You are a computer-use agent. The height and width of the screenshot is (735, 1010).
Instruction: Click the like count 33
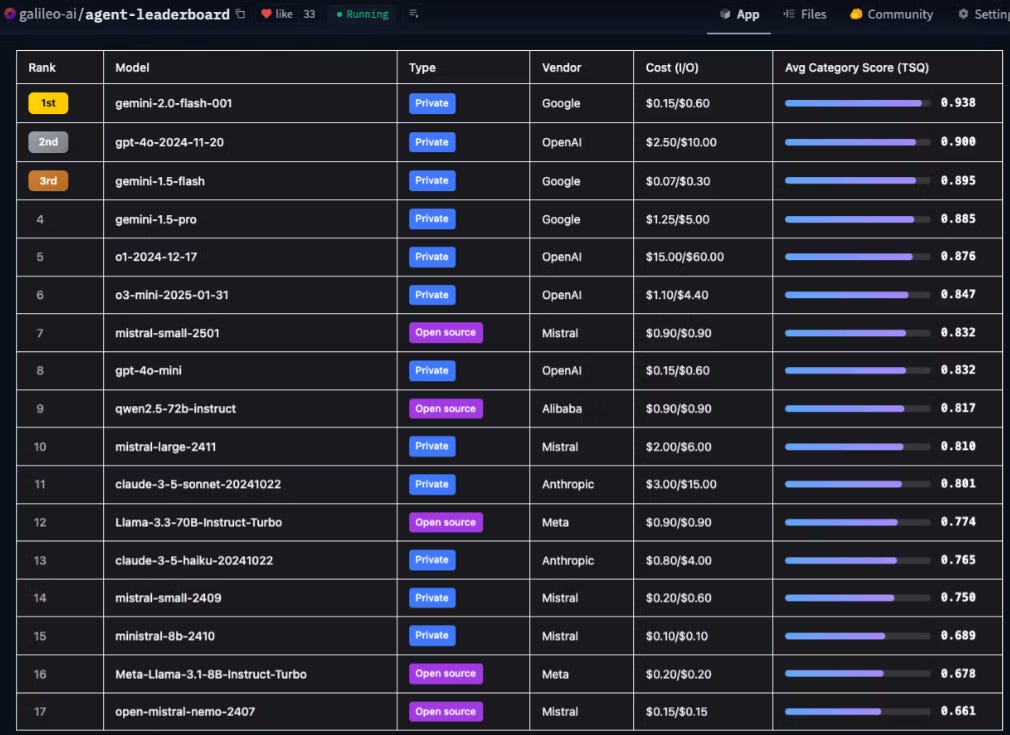tap(309, 14)
